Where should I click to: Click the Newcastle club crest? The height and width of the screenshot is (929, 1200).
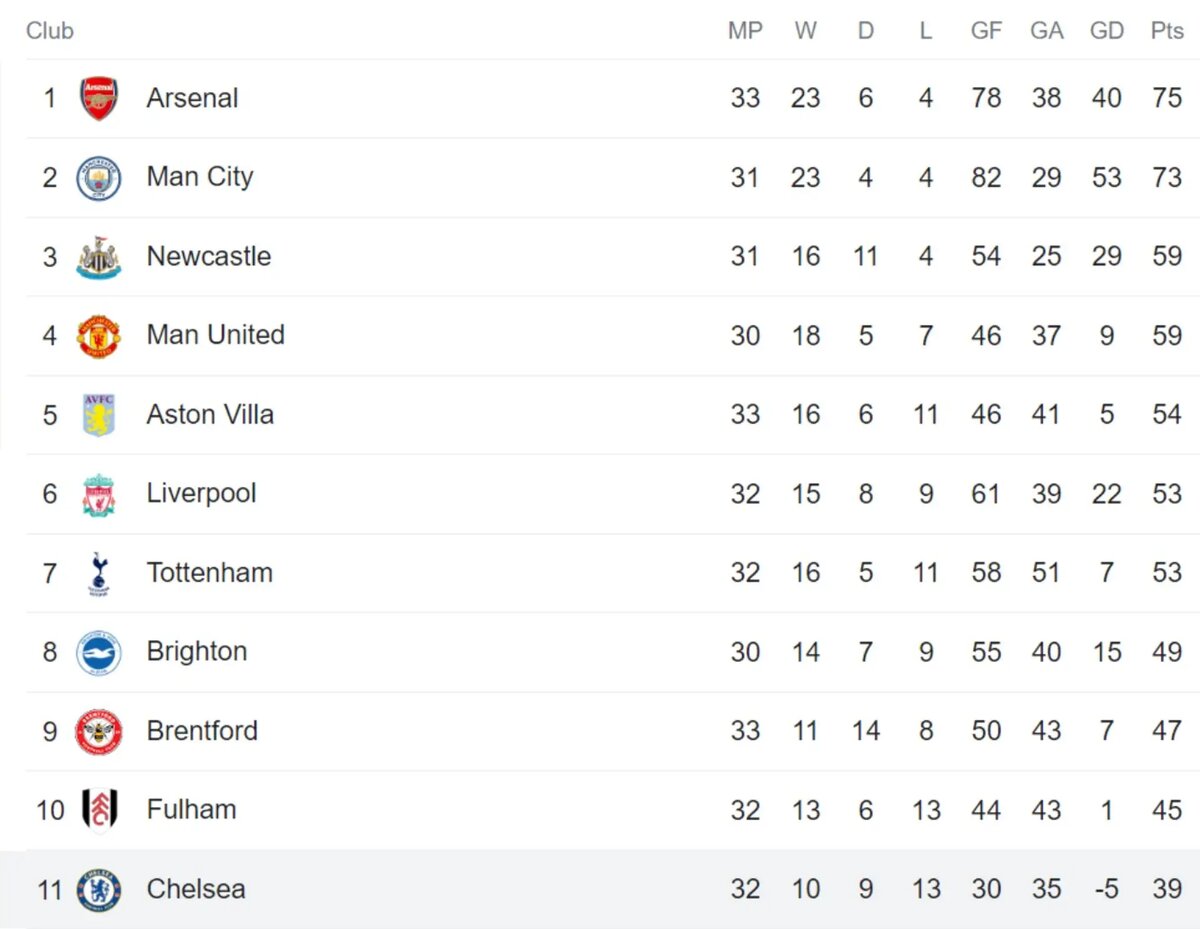click(99, 257)
